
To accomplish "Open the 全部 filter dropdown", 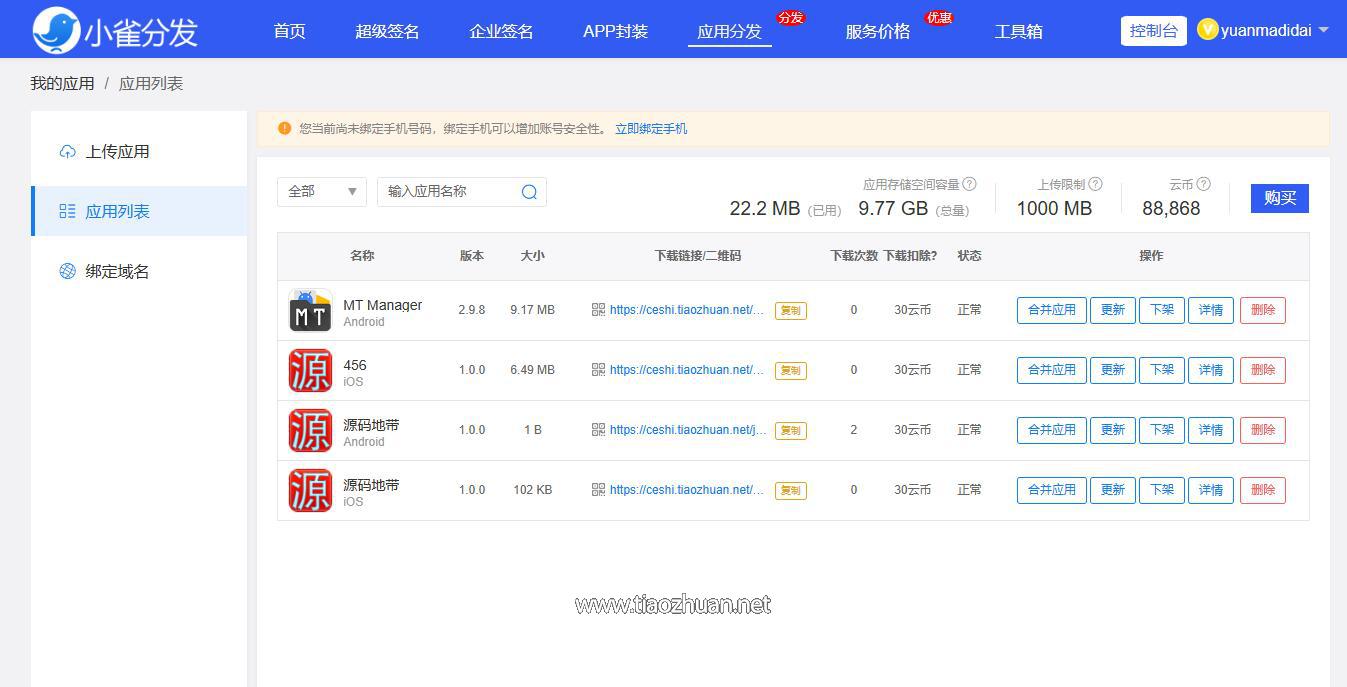I will click(321, 192).
